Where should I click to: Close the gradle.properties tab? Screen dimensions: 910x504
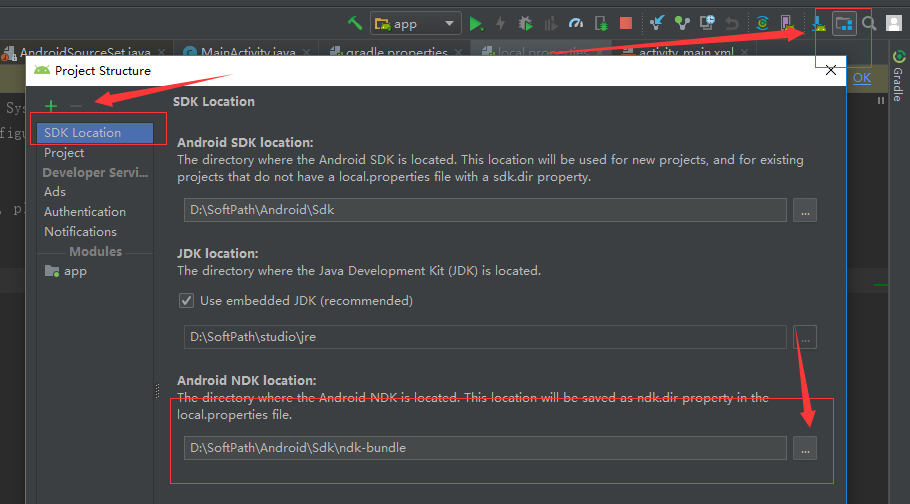point(458,52)
